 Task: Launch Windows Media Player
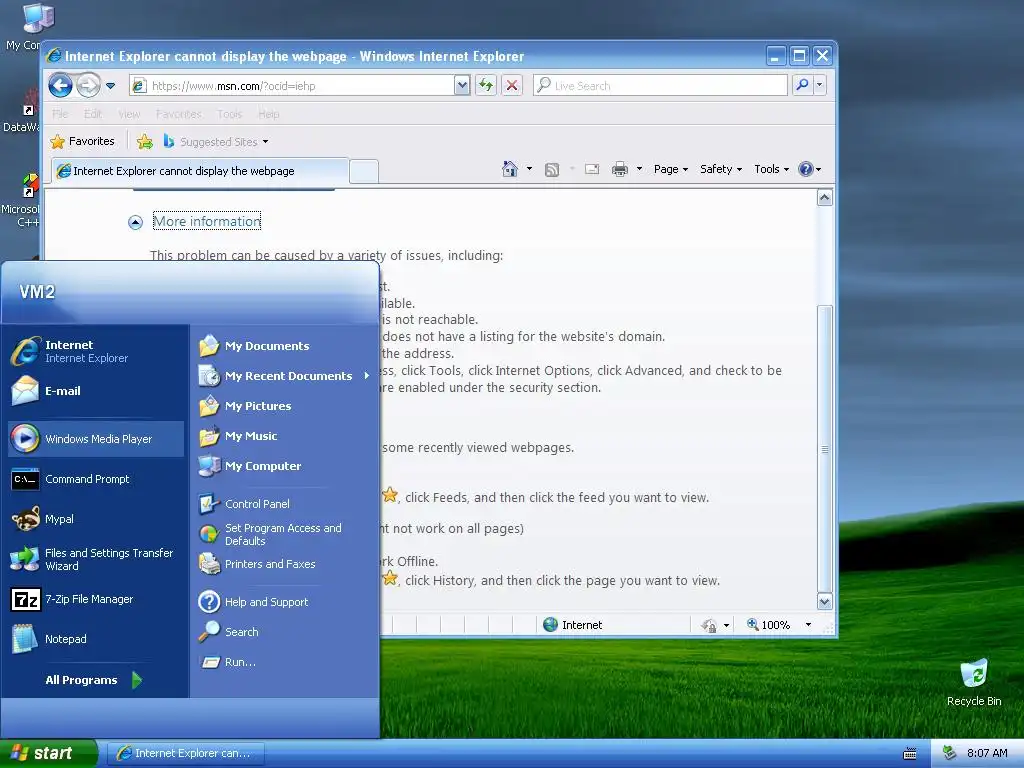pyautogui.click(x=96, y=439)
